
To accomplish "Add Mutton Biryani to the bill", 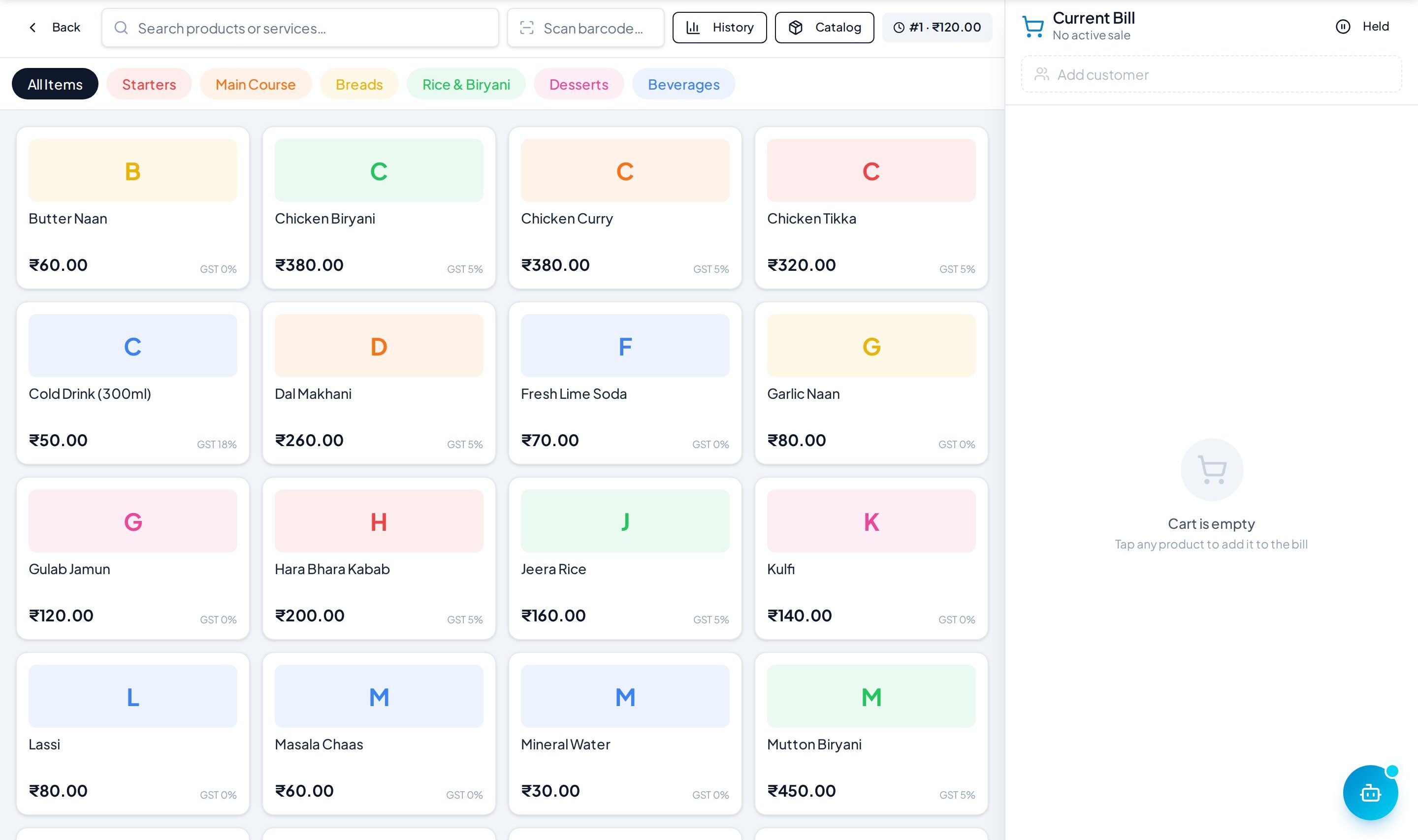I will coord(871,734).
